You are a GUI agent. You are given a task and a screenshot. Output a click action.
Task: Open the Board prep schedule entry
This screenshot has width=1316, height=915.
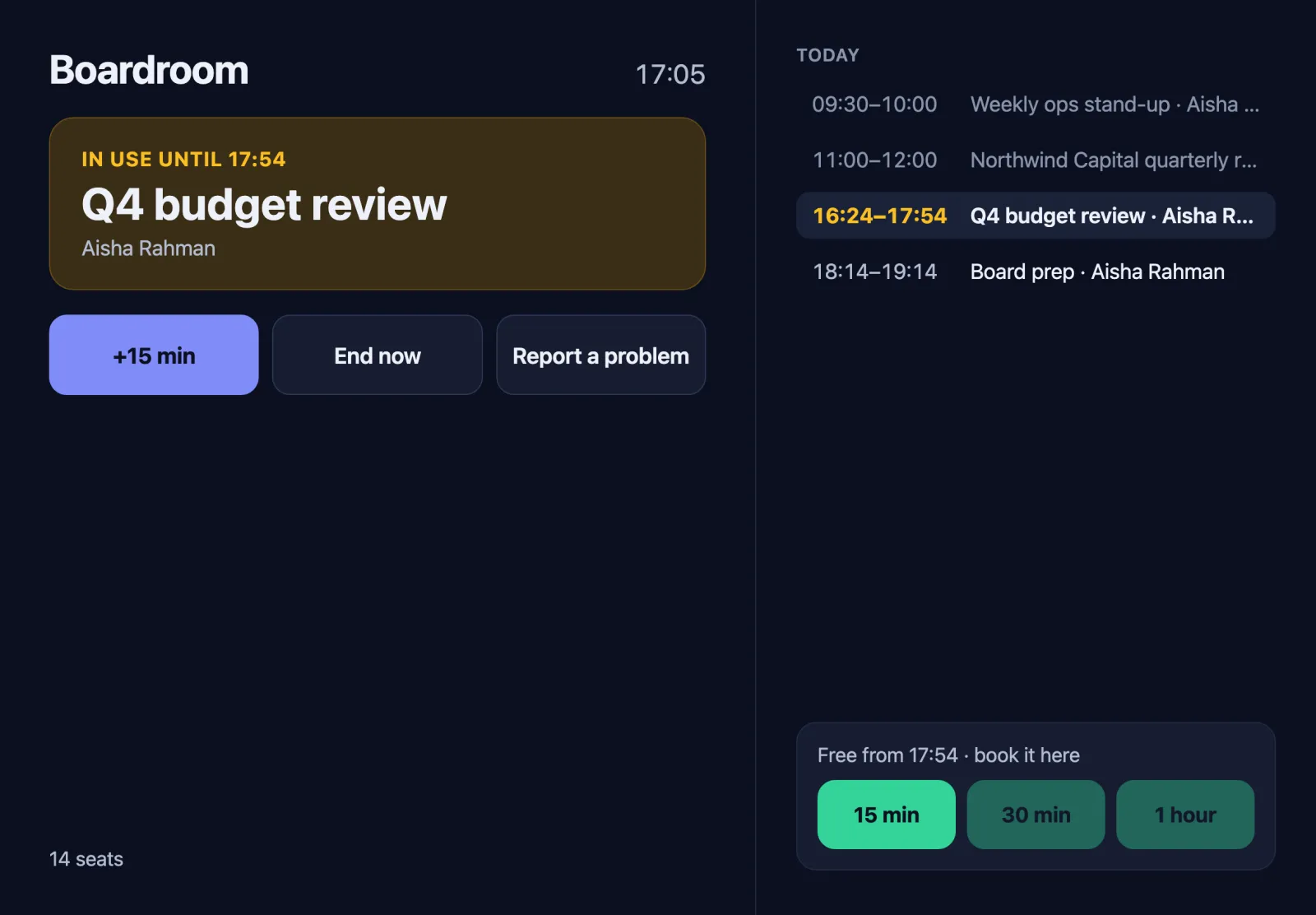tap(1036, 272)
